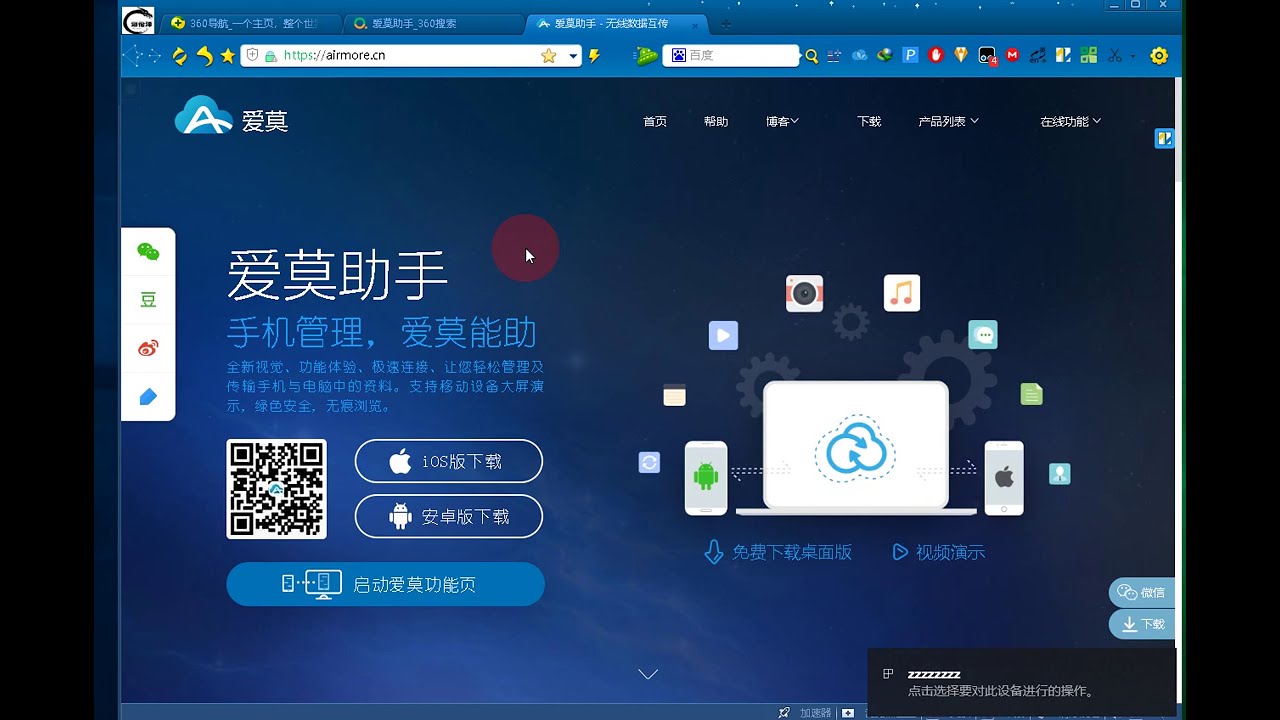Open the address bar history dropdown arrow
1280x720 pixels.
click(x=573, y=56)
